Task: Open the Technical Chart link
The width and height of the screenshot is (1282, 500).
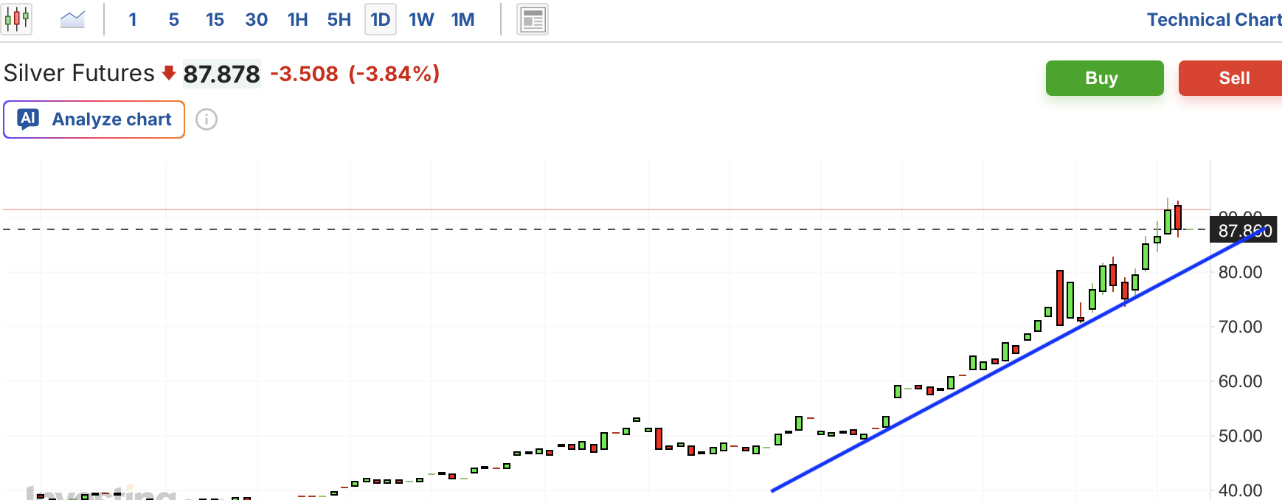Action: tap(1214, 20)
